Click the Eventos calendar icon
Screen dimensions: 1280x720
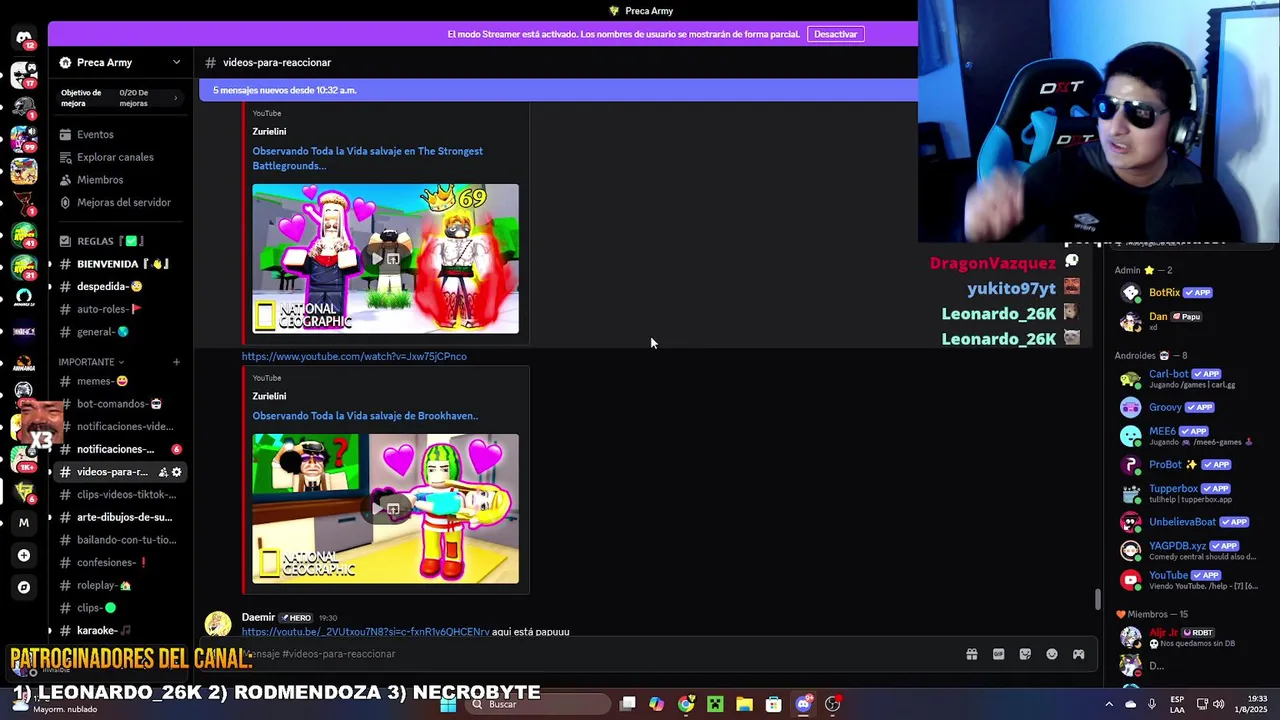pos(65,134)
